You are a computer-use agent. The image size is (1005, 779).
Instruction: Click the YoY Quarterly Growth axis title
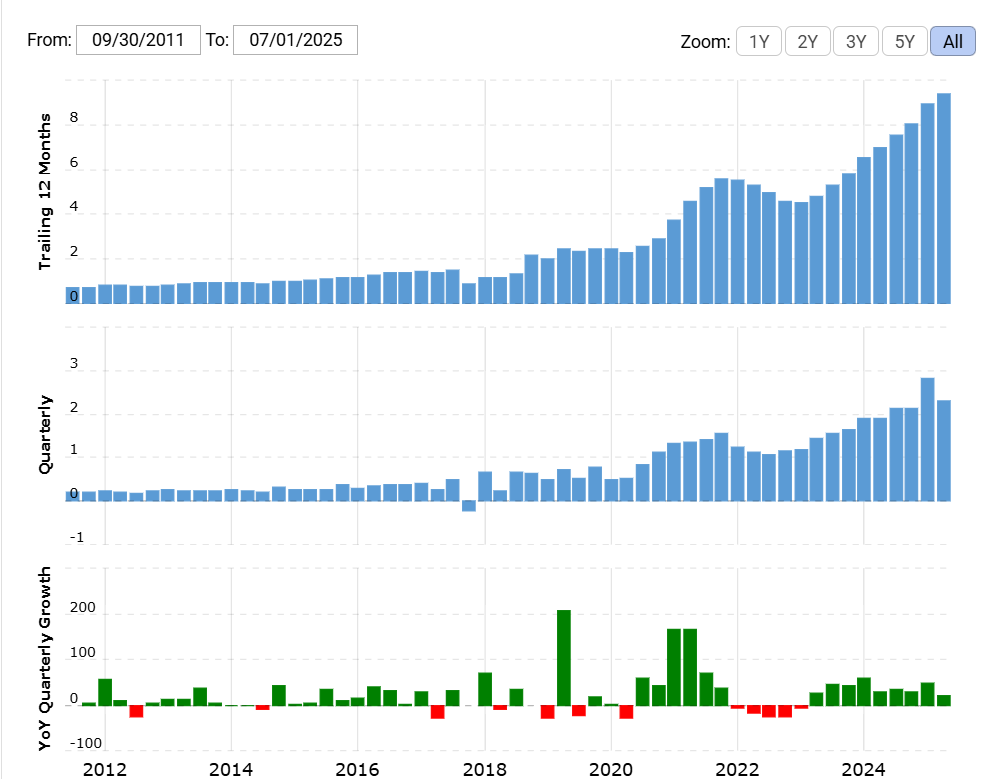45,659
